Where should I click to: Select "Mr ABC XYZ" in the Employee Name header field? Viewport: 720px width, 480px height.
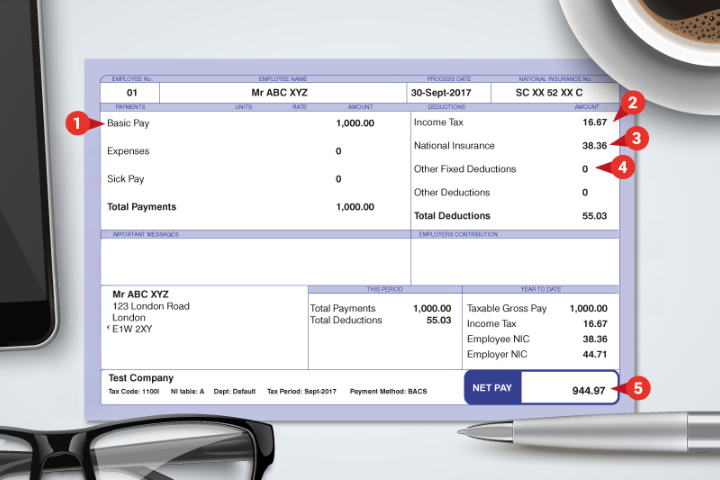point(279,93)
